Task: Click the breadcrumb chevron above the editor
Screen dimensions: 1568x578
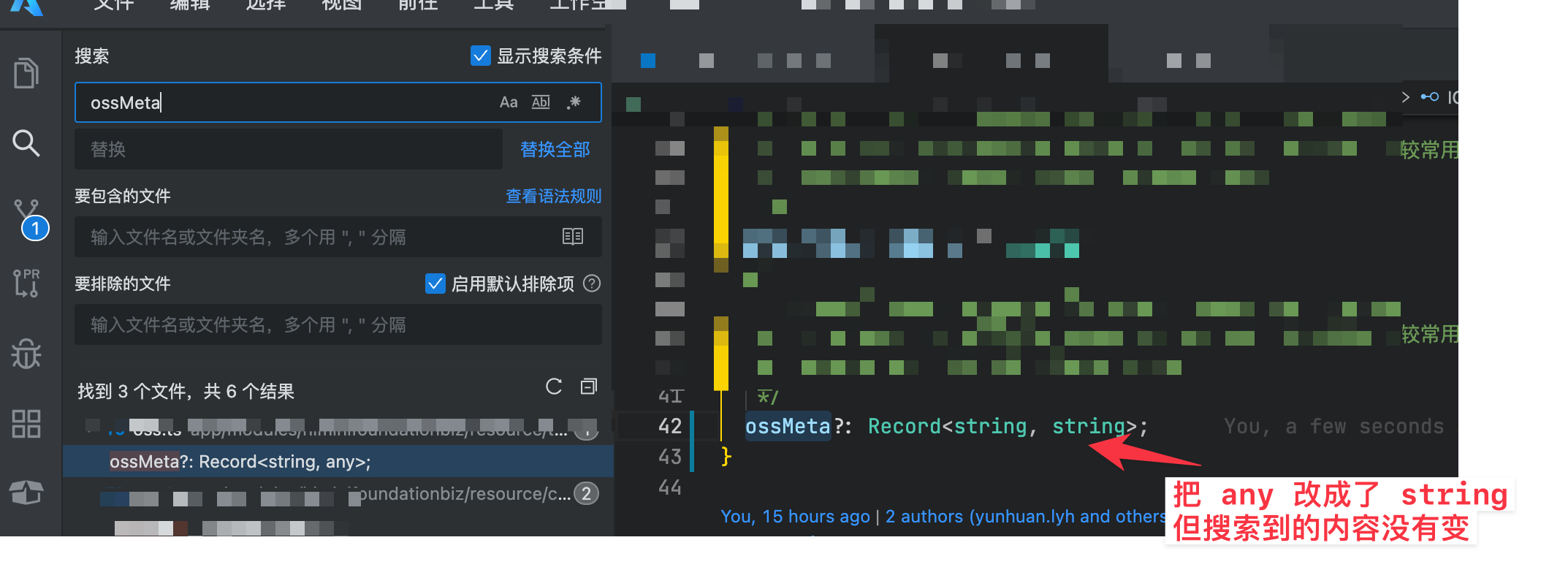Action: tap(1406, 96)
